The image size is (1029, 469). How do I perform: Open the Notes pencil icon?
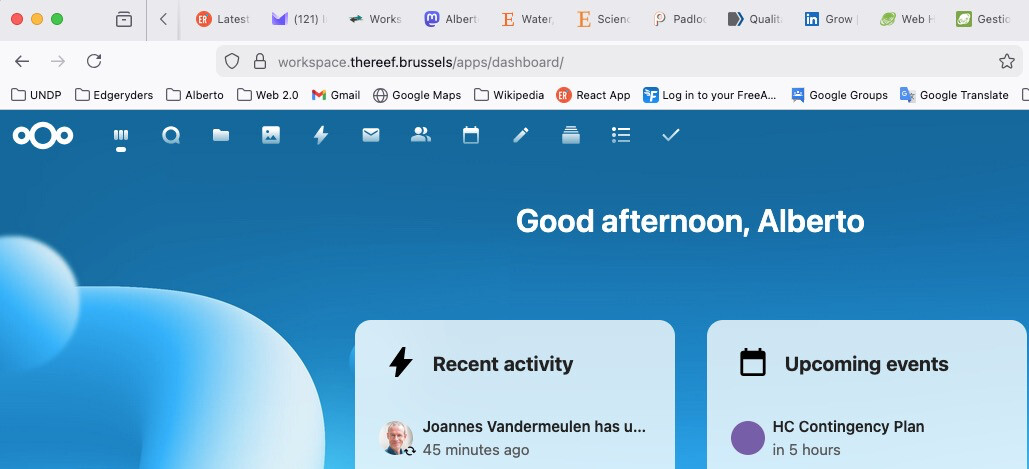521,135
